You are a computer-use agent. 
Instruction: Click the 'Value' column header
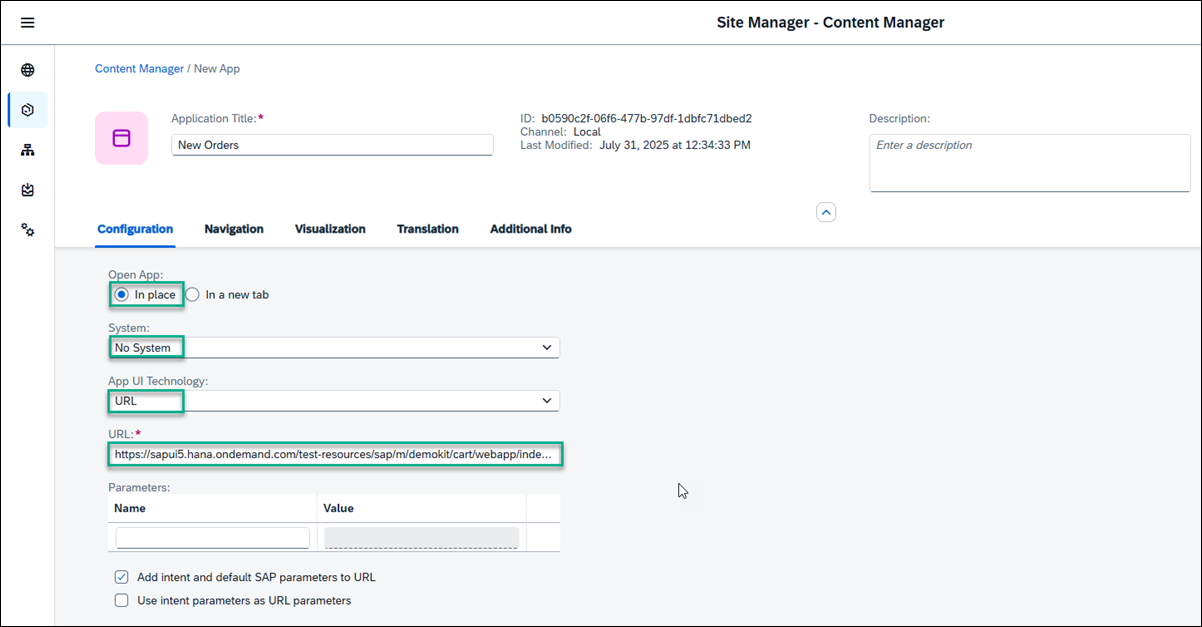click(339, 508)
